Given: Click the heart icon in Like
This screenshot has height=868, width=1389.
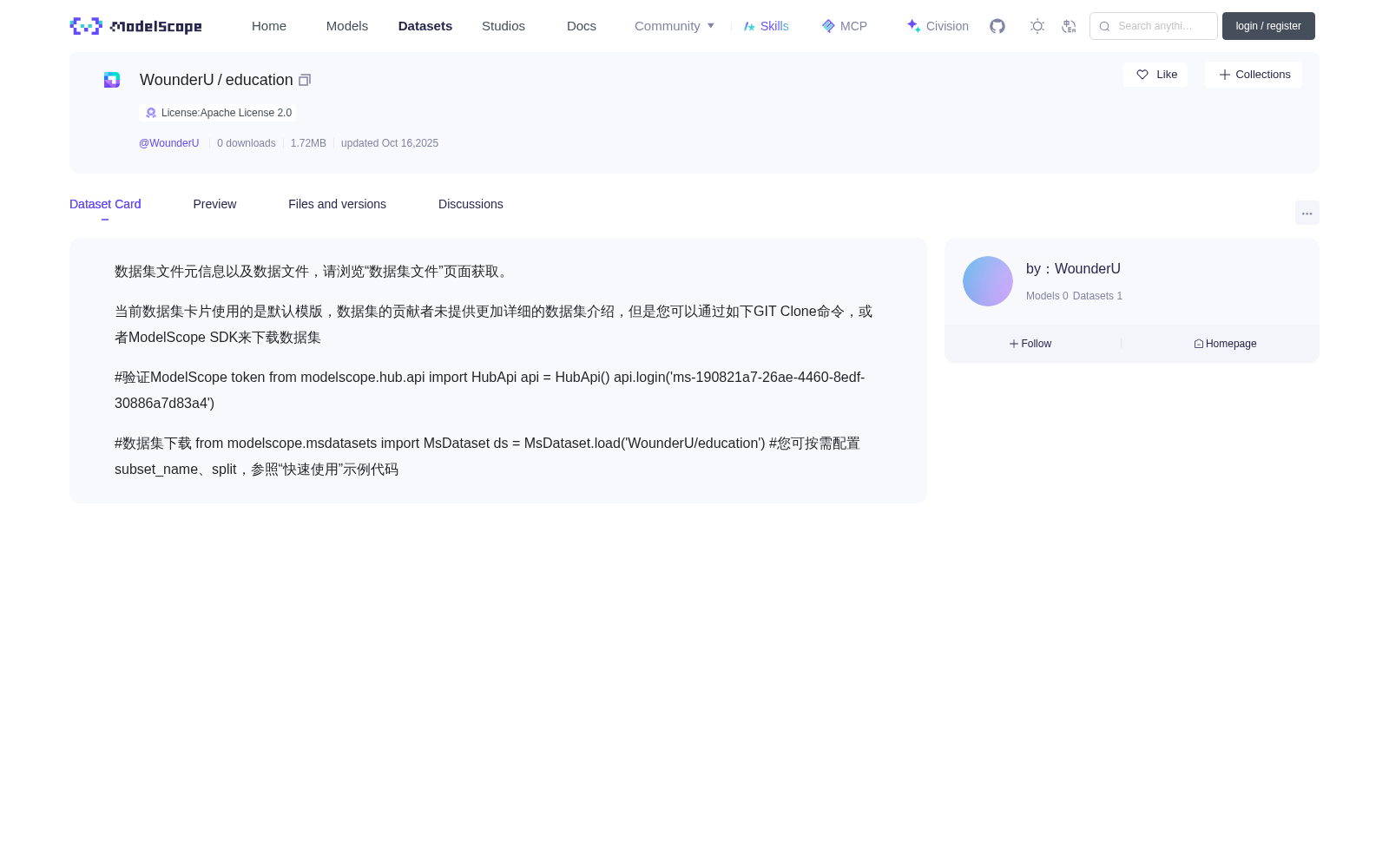Looking at the screenshot, I should pos(1142,75).
